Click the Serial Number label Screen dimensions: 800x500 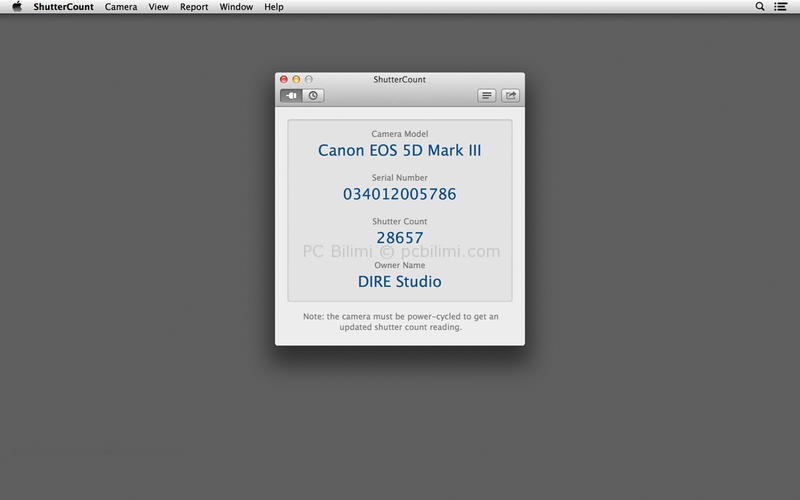(x=399, y=178)
